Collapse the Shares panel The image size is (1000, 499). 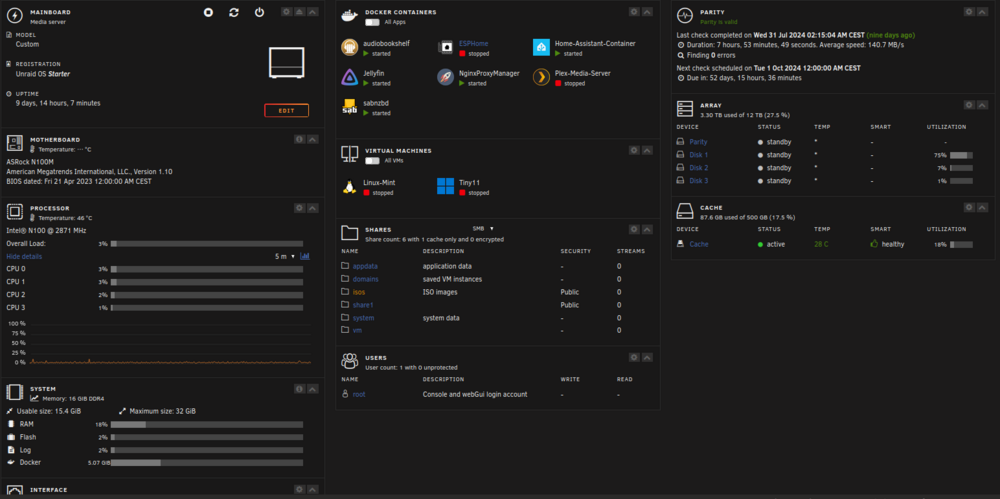pos(647,230)
